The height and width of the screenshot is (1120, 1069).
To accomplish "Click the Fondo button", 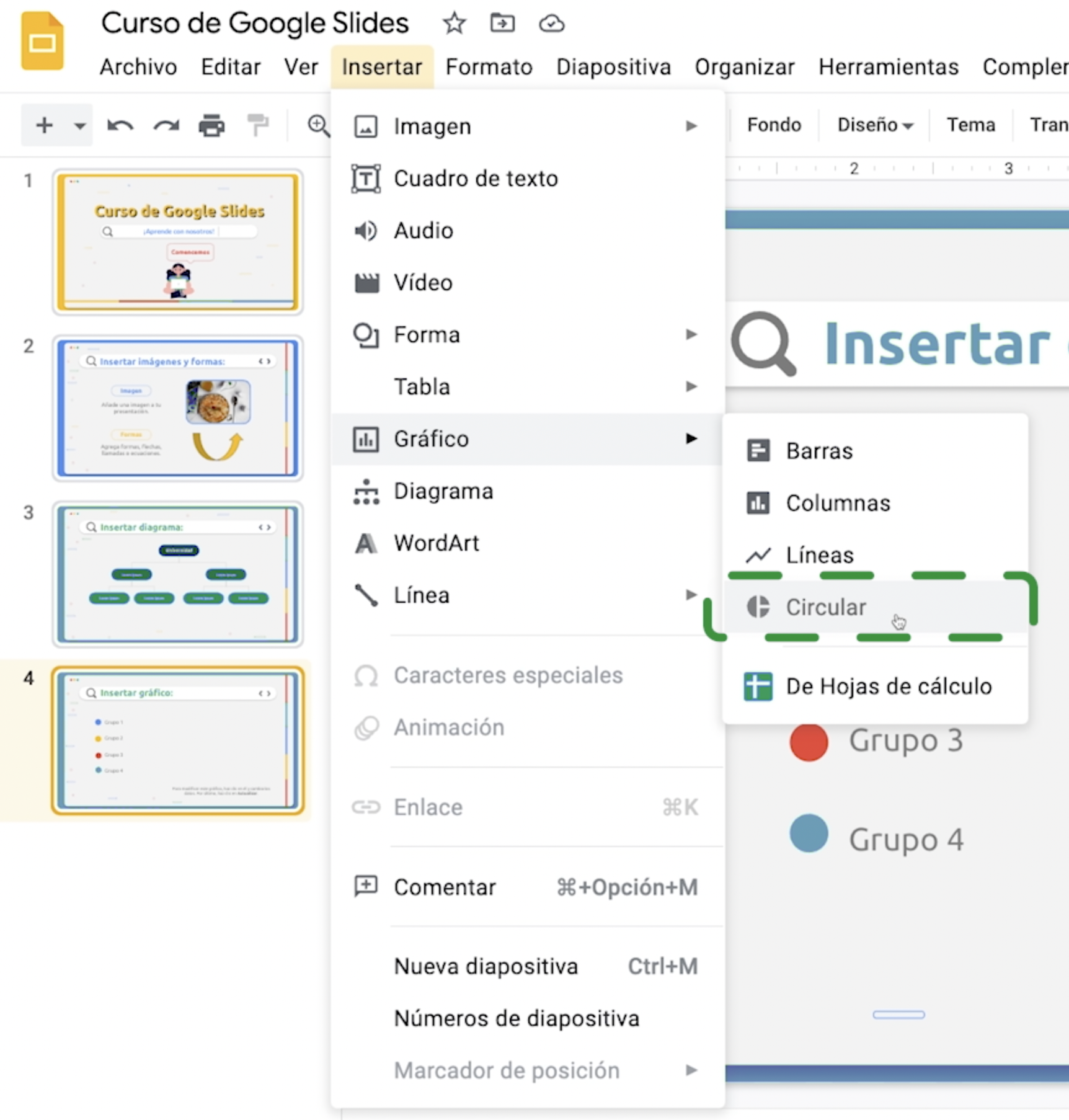I will pyautogui.click(x=773, y=125).
